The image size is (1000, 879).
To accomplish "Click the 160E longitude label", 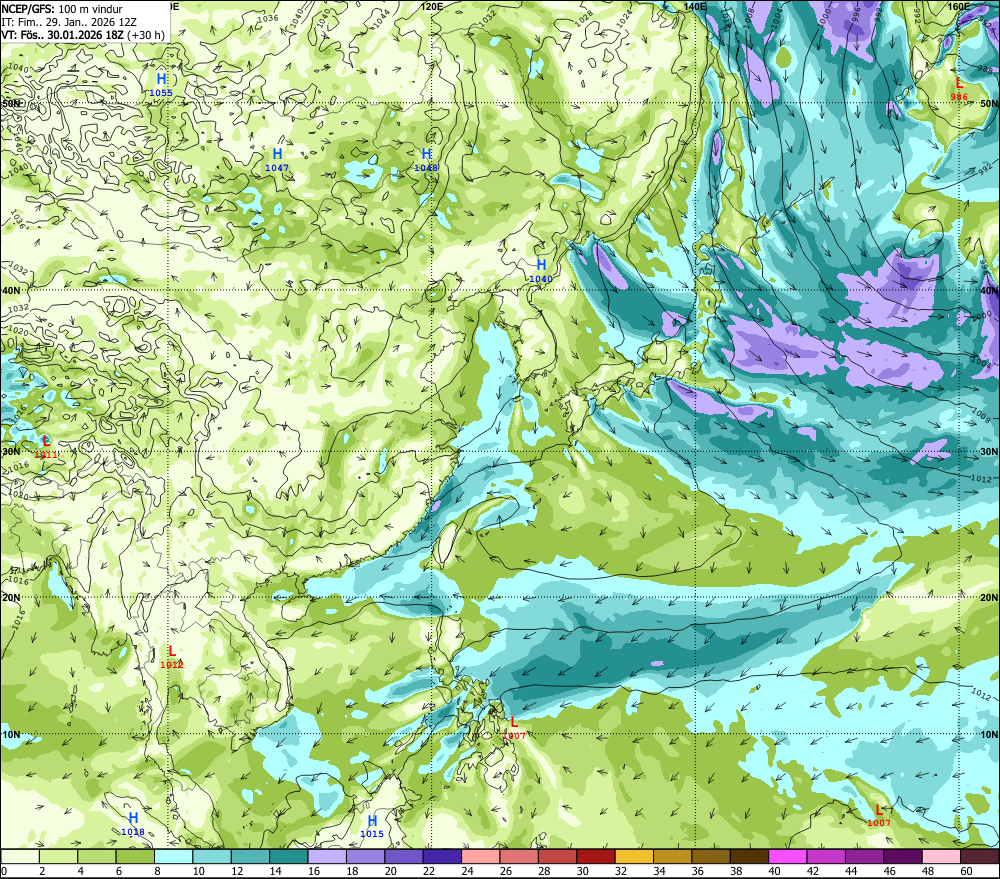I will pyautogui.click(x=959, y=6).
